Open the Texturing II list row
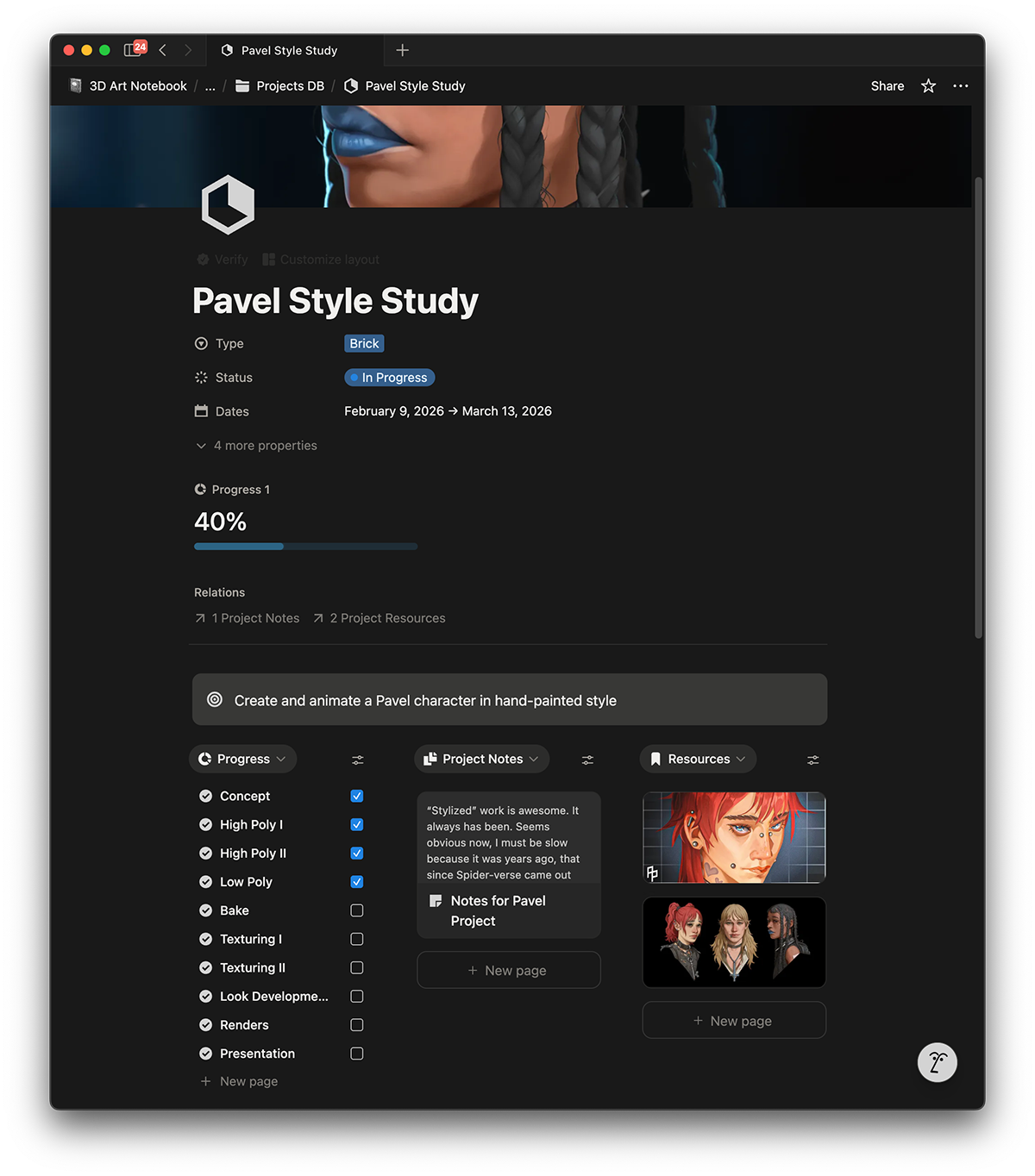This screenshot has width=1035, height=1176. [x=281, y=967]
